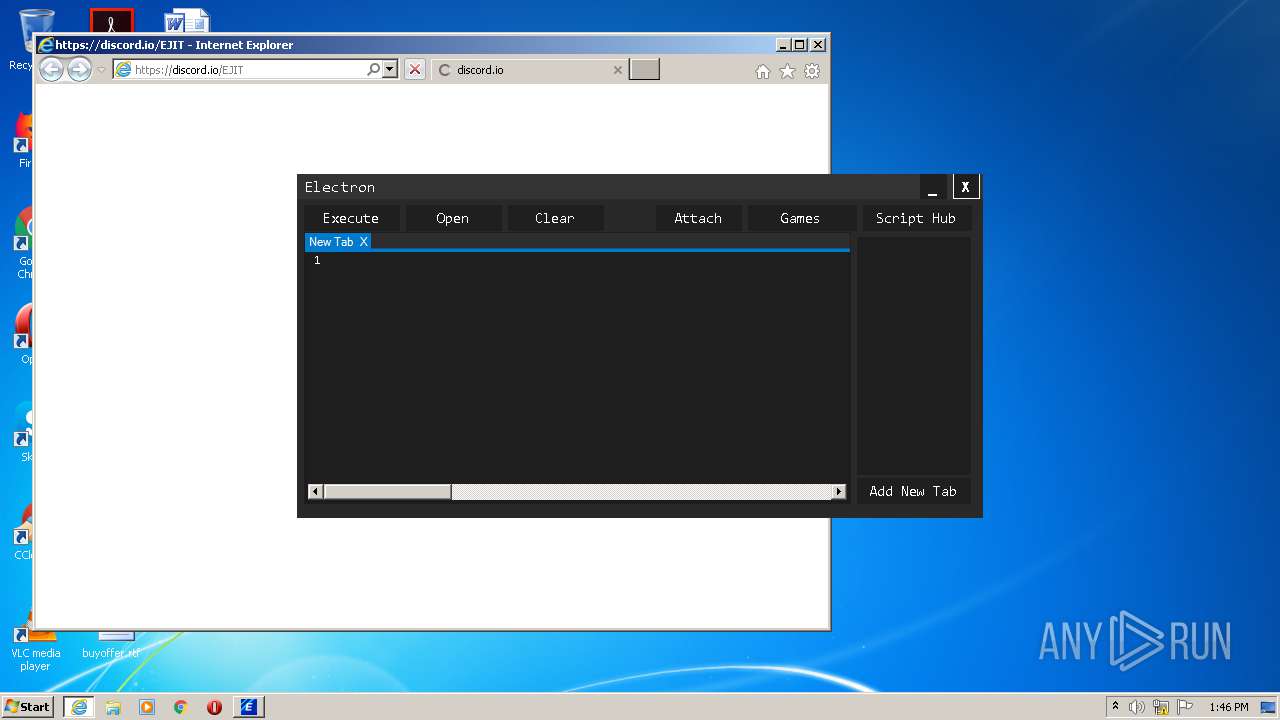
Task: Open Windows Media Player from taskbar
Action: coord(147,707)
